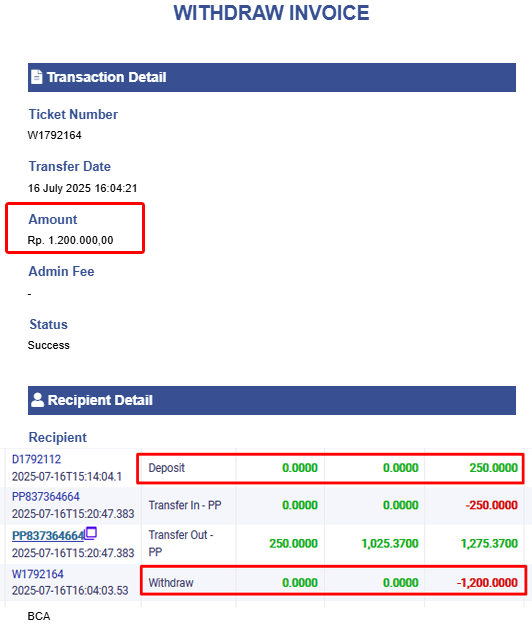Viewport: 532px width, 628px height.
Task: Click the copy icon next to PP837364664
Action: (x=91, y=533)
